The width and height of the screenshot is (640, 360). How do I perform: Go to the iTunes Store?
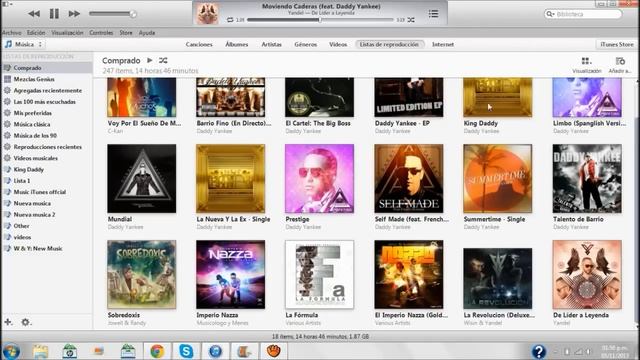(617, 44)
